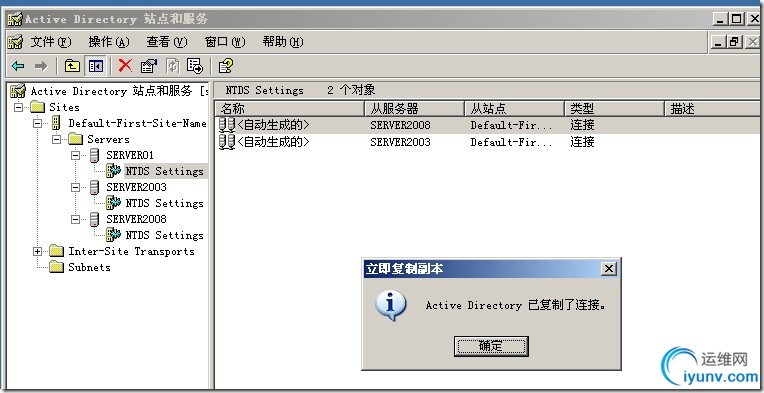
Task: Click the SERVER01 server icon
Action: 95,155
